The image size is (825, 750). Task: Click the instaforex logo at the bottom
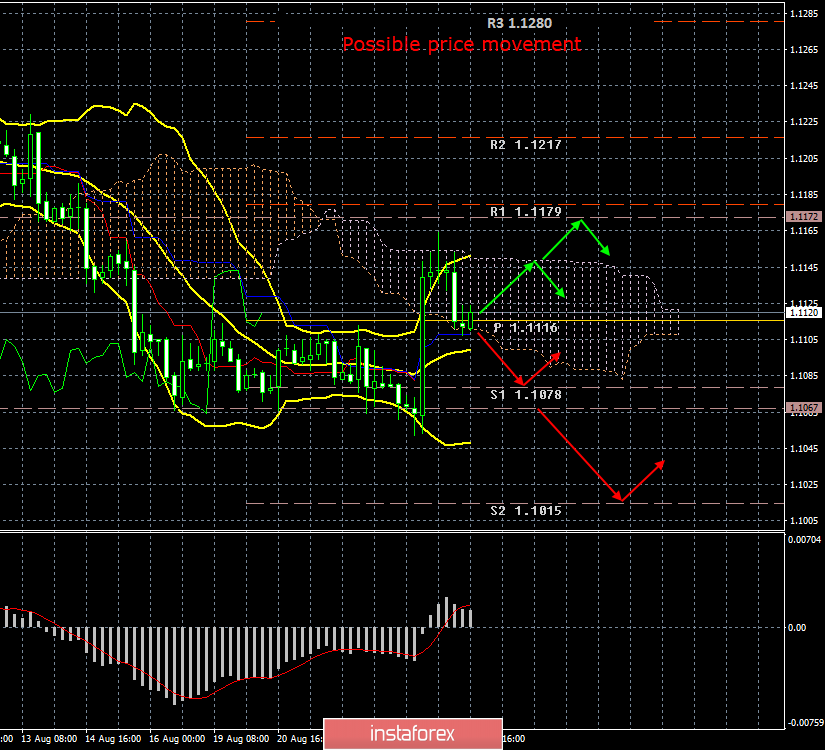click(411, 734)
